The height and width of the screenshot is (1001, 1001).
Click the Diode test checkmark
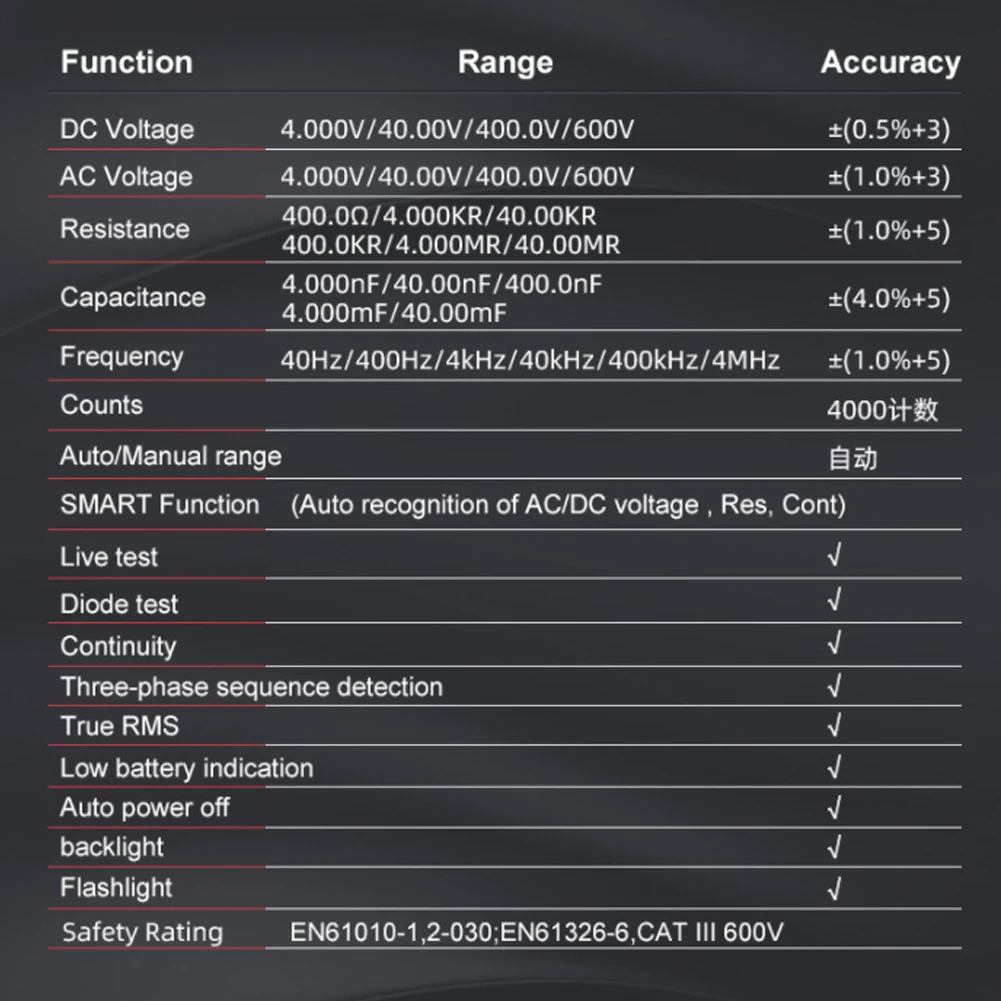[834, 601]
